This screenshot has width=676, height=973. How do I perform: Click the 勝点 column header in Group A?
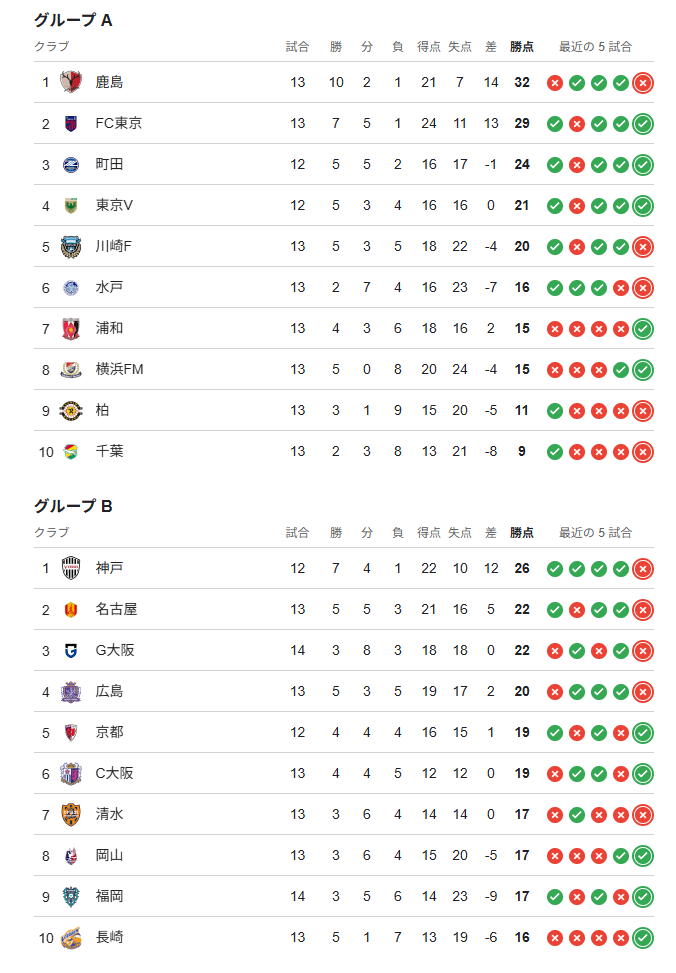[521, 46]
